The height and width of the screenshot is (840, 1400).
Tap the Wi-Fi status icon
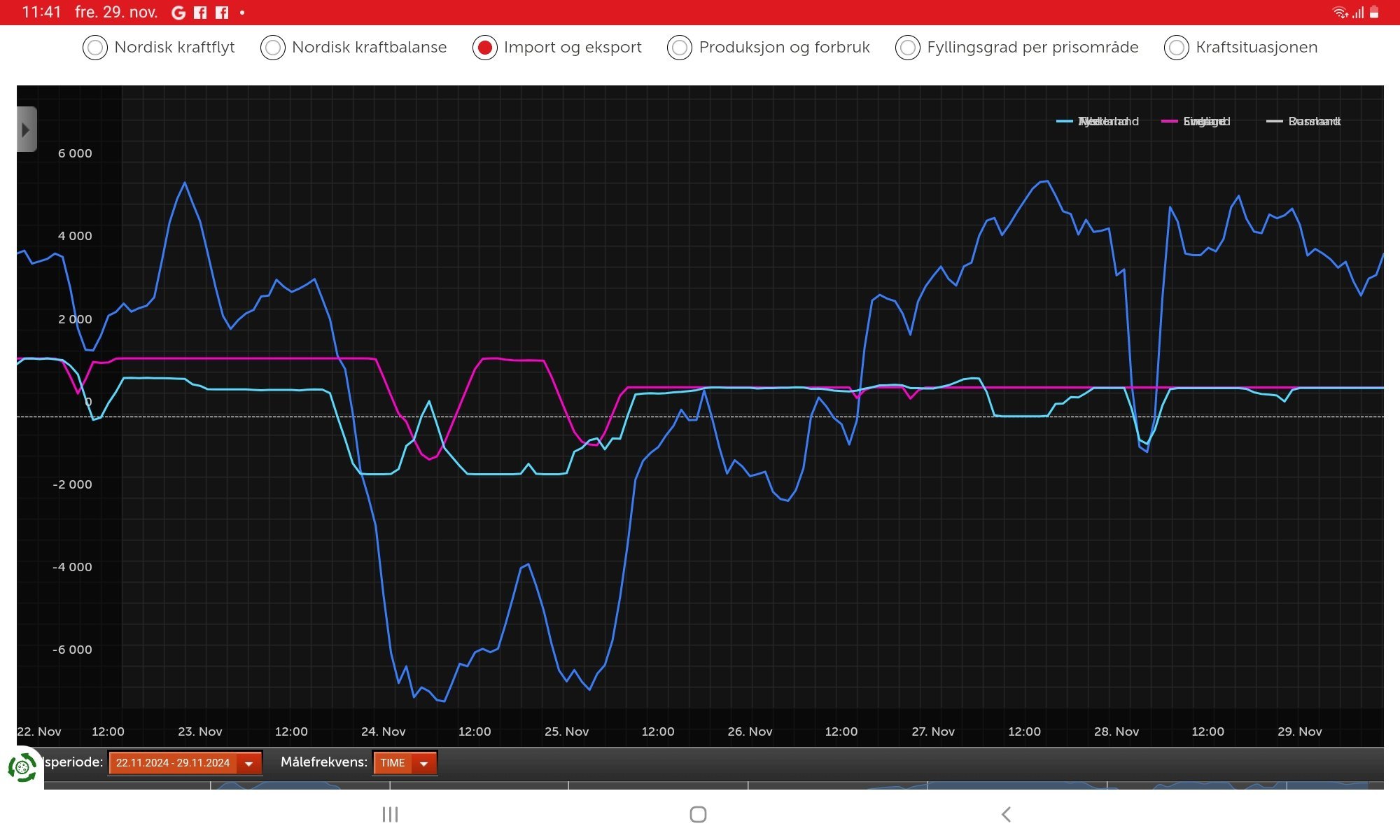pyautogui.click(x=1340, y=13)
